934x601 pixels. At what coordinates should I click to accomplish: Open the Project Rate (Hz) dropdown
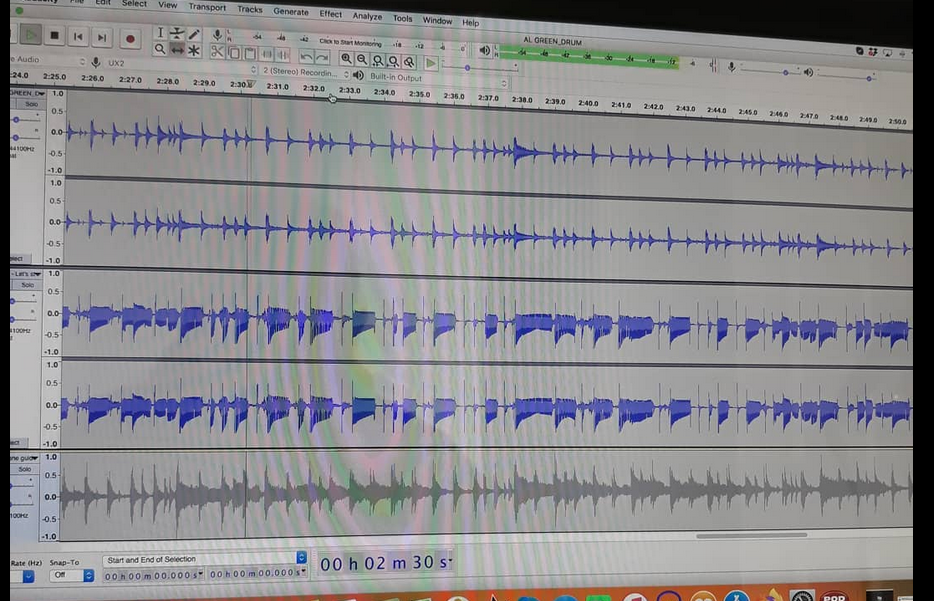click(x=23, y=576)
